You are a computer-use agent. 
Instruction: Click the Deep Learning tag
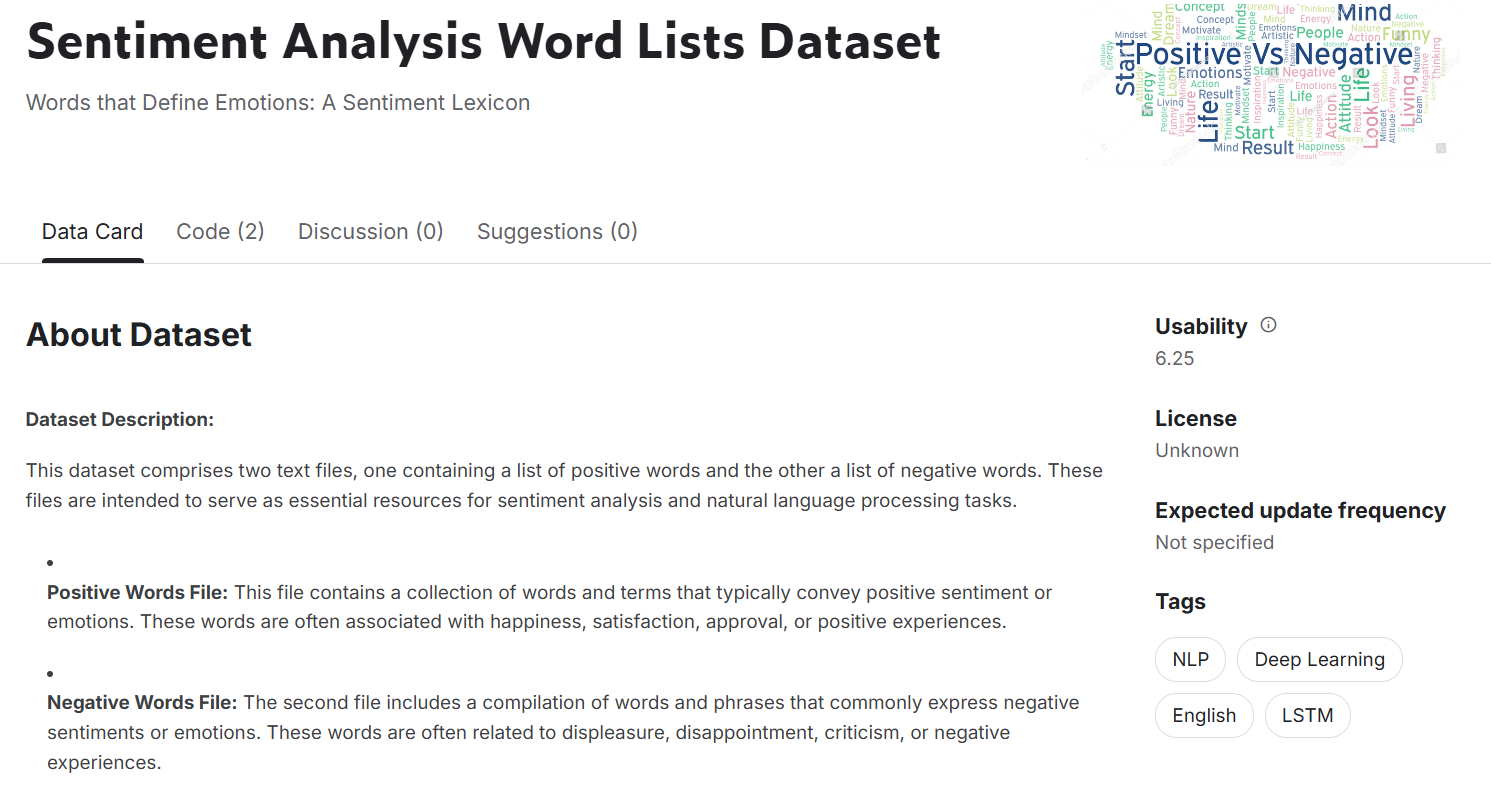tap(1319, 659)
